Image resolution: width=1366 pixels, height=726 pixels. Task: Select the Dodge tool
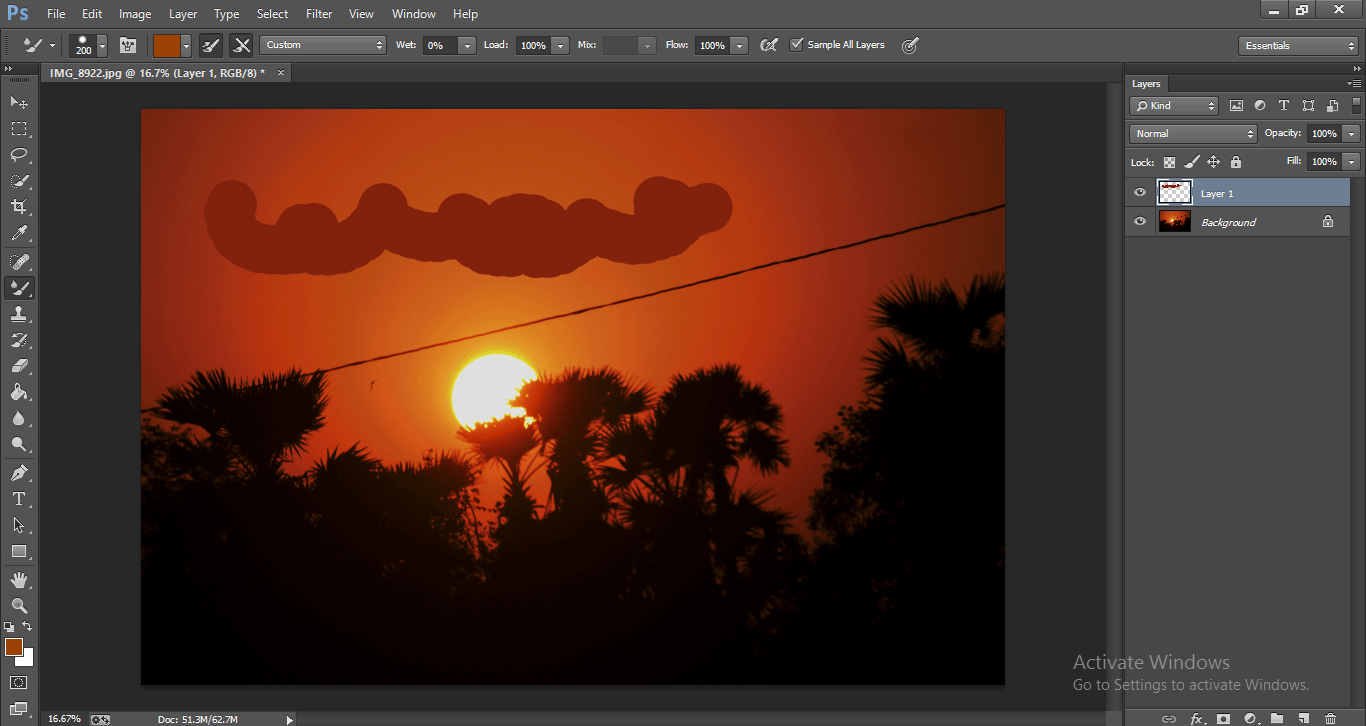pos(19,444)
